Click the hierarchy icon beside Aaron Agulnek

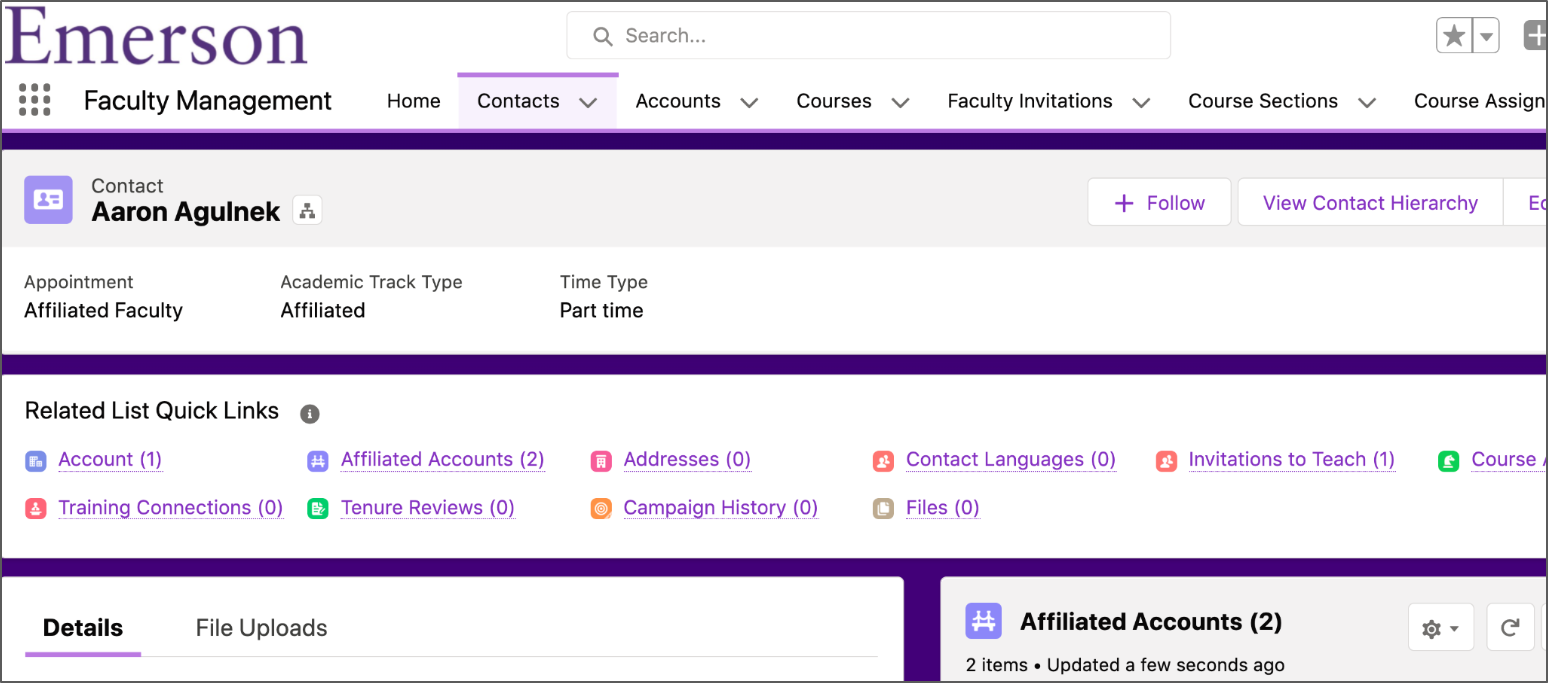pyautogui.click(x=307, y=211)
